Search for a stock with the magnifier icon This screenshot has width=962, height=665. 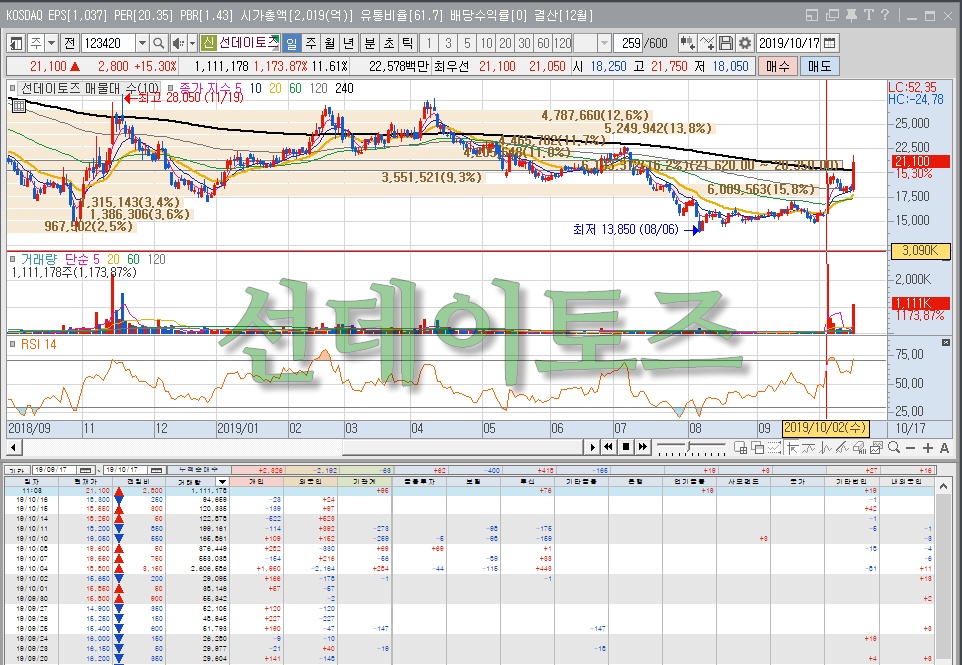158,43
